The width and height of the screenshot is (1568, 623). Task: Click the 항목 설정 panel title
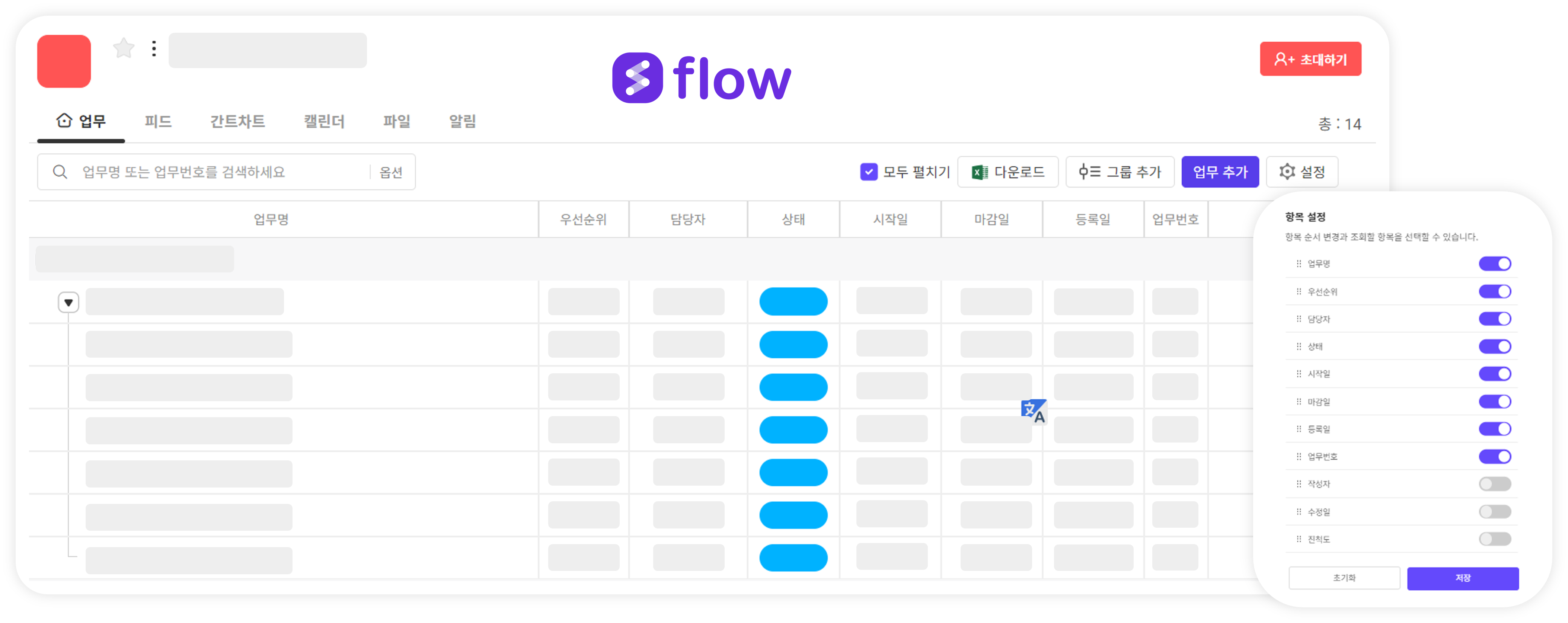(1305, 217)
